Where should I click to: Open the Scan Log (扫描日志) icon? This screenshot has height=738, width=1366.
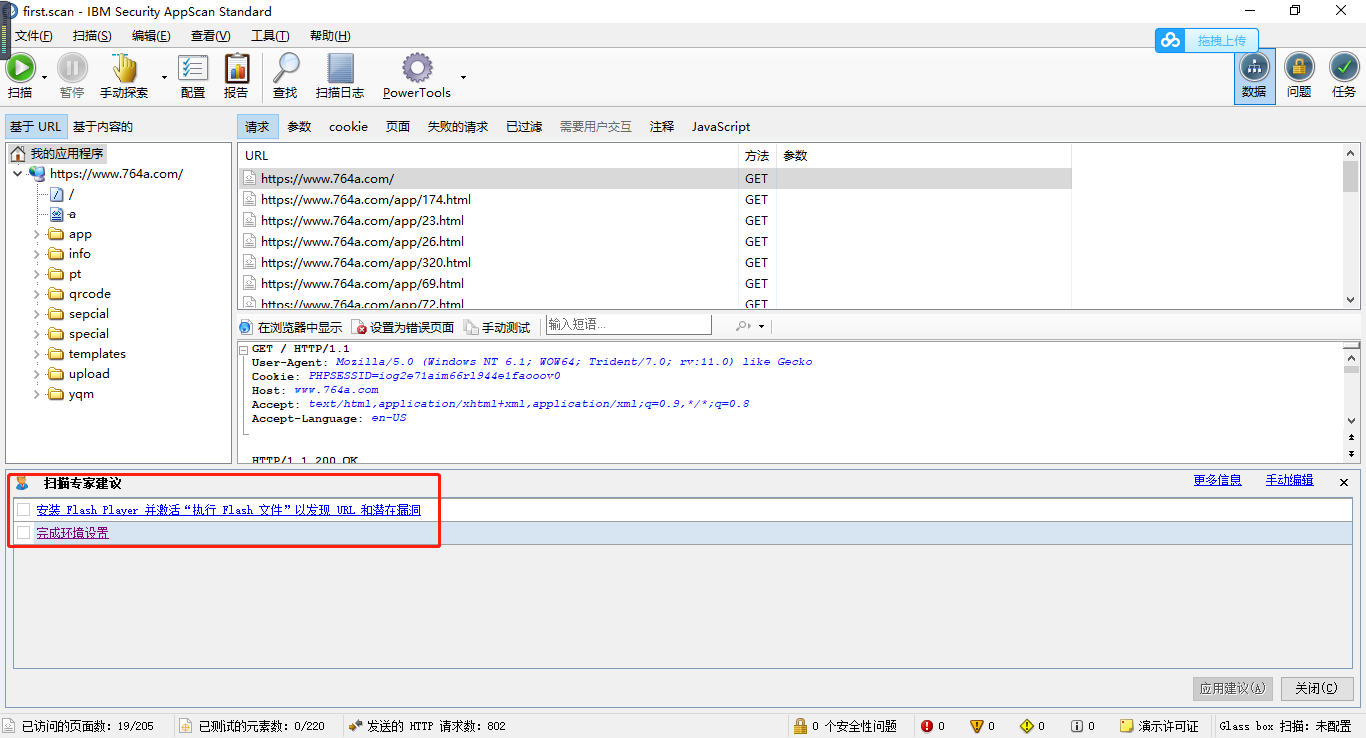pos(341,68)
